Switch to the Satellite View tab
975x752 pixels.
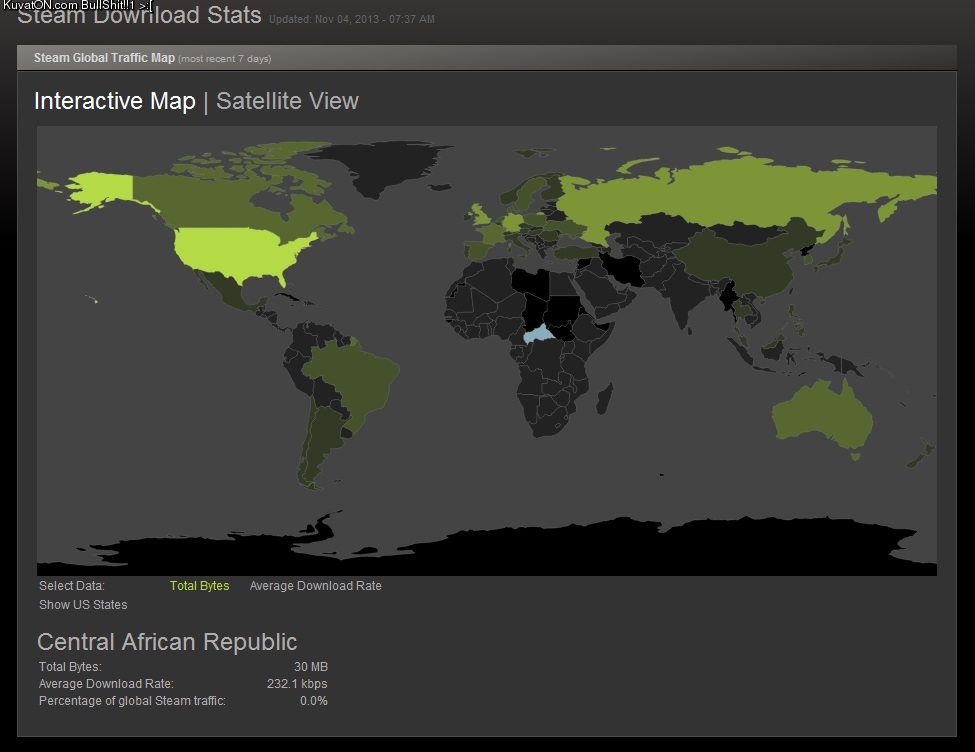pos(287,101)
